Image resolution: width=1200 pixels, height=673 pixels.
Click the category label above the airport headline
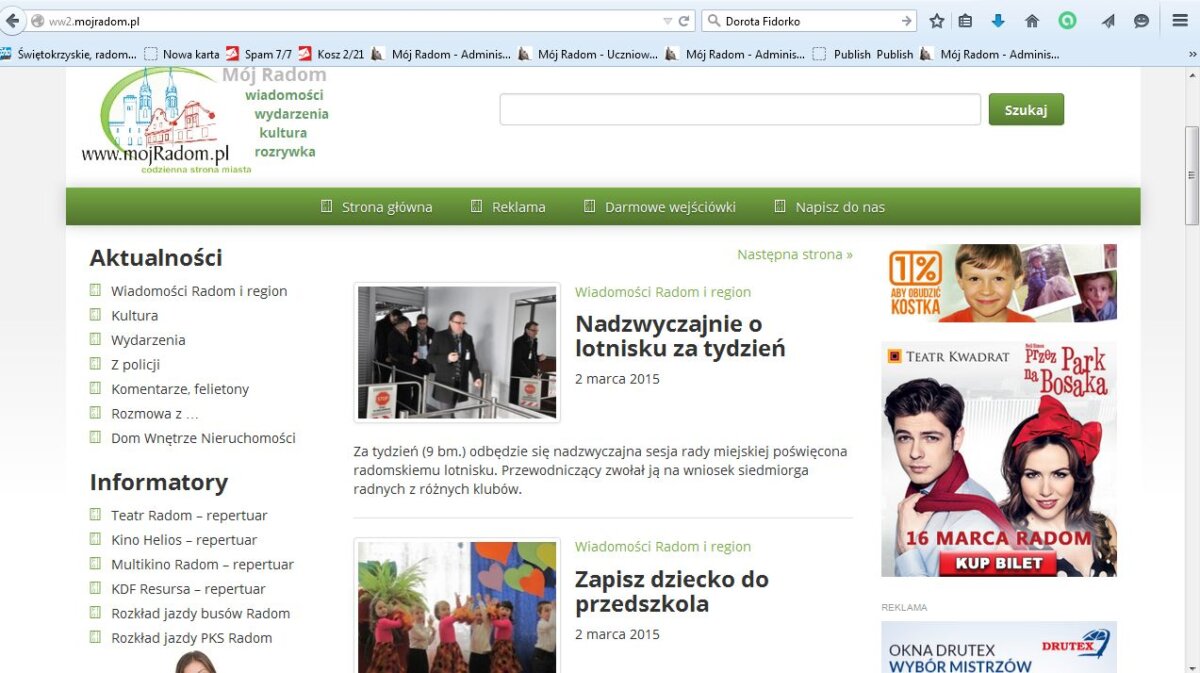pos(663,292)
